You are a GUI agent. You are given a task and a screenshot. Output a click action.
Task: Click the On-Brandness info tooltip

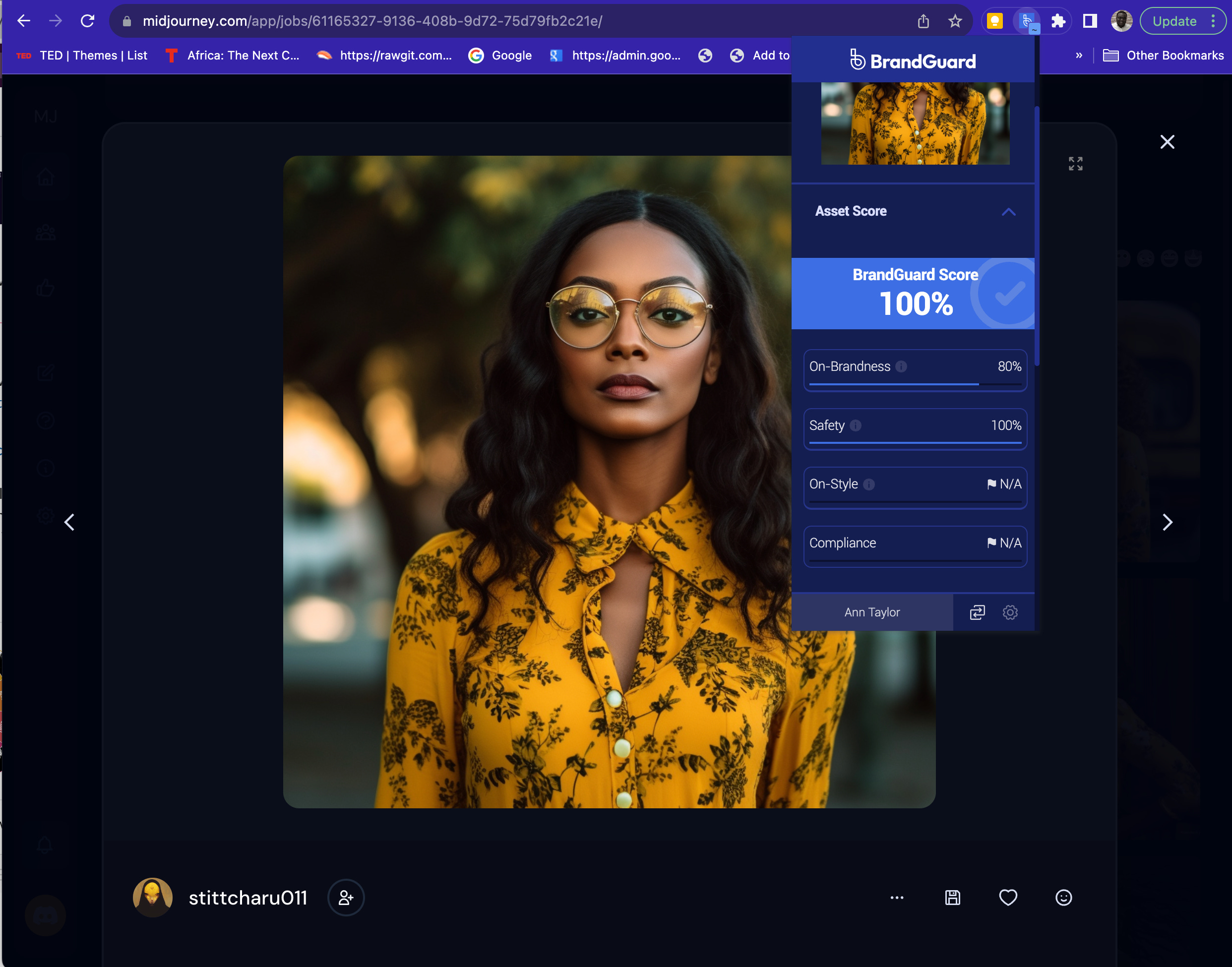pos(902,366)
